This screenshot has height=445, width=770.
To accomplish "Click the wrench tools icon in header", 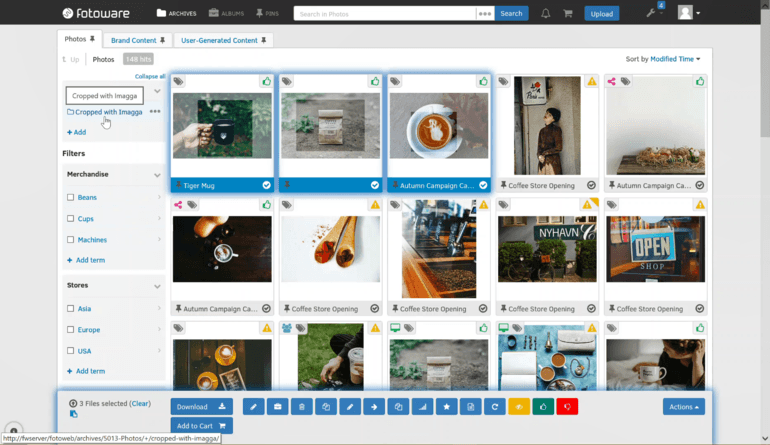I will 651,13.
